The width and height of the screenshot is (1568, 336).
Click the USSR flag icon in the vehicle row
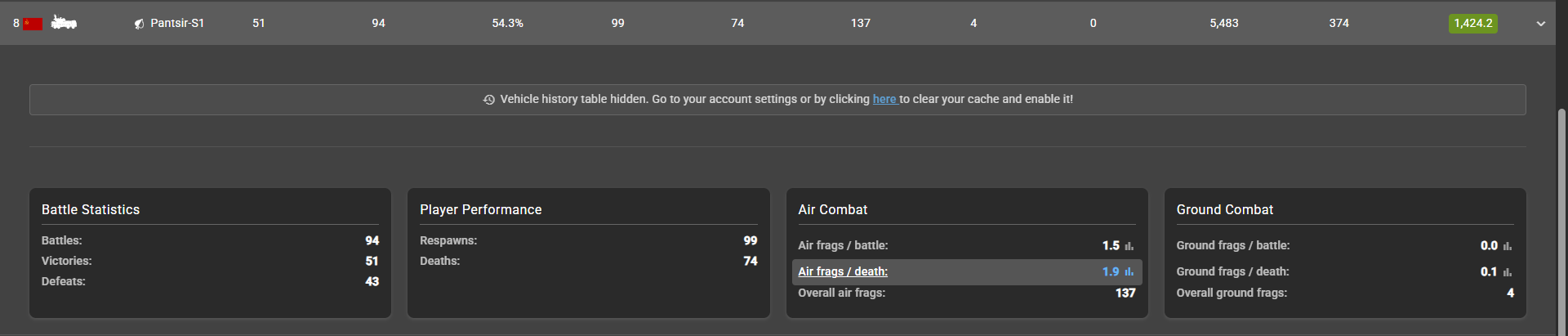coord(33,24)
